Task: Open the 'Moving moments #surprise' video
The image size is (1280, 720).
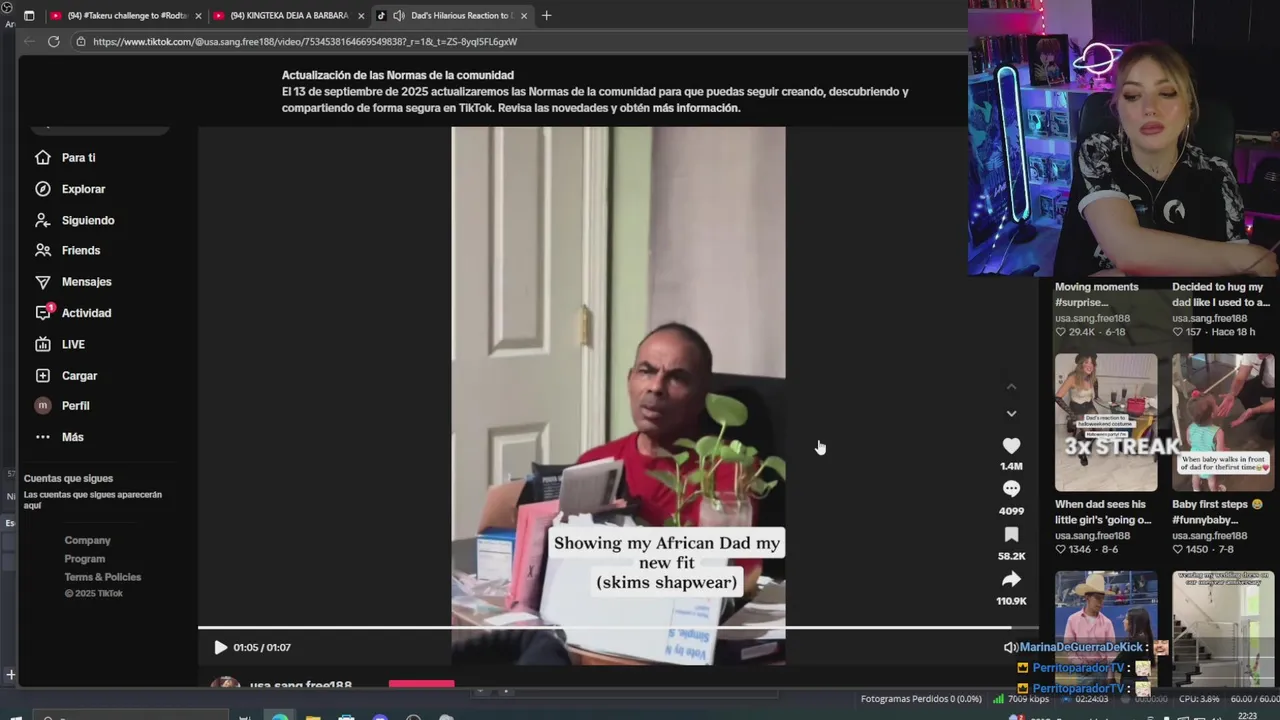Action: (1096, 294)
